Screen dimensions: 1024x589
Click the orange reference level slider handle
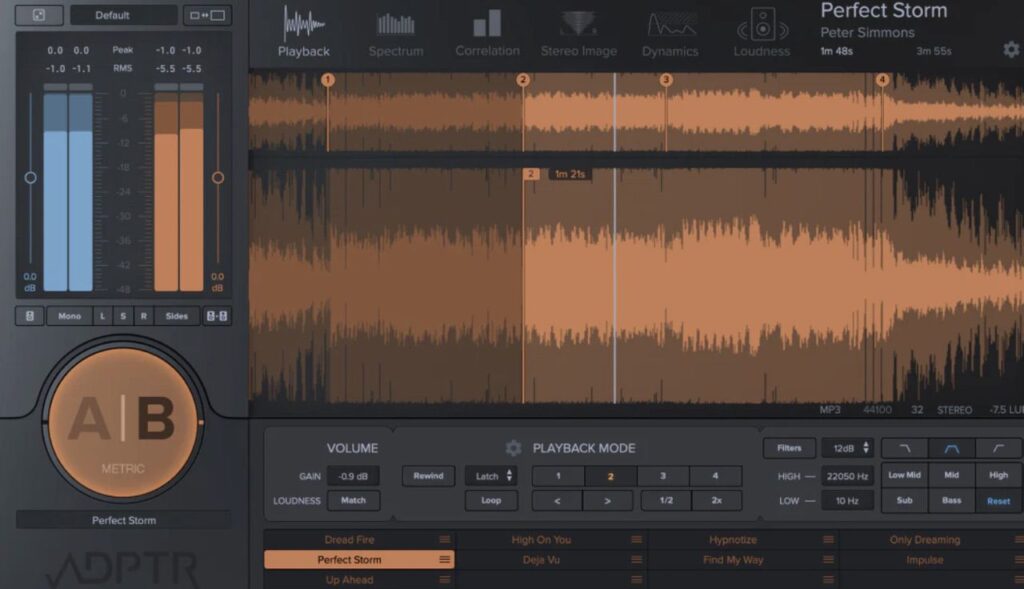point(218,178)
